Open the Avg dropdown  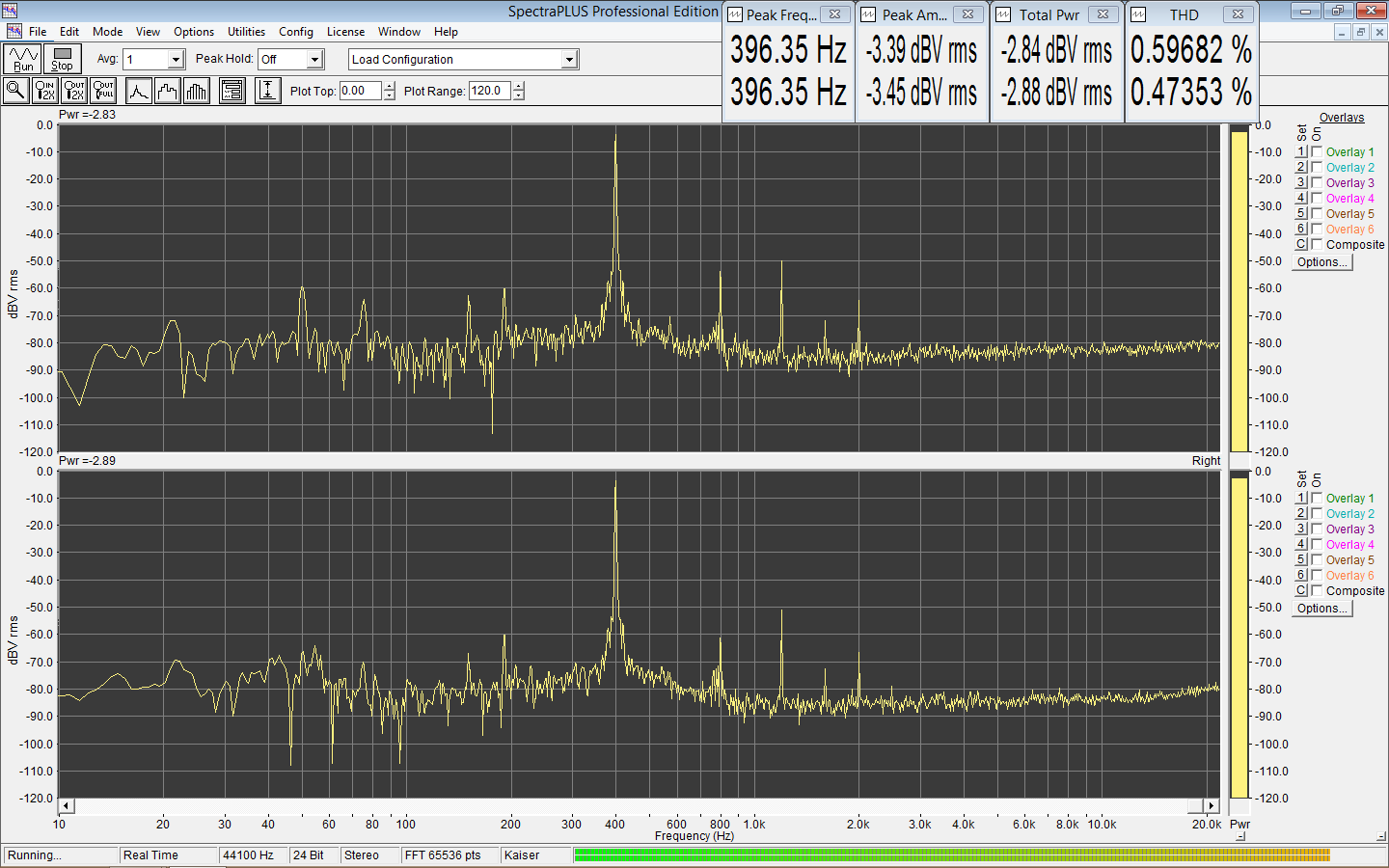176,60
